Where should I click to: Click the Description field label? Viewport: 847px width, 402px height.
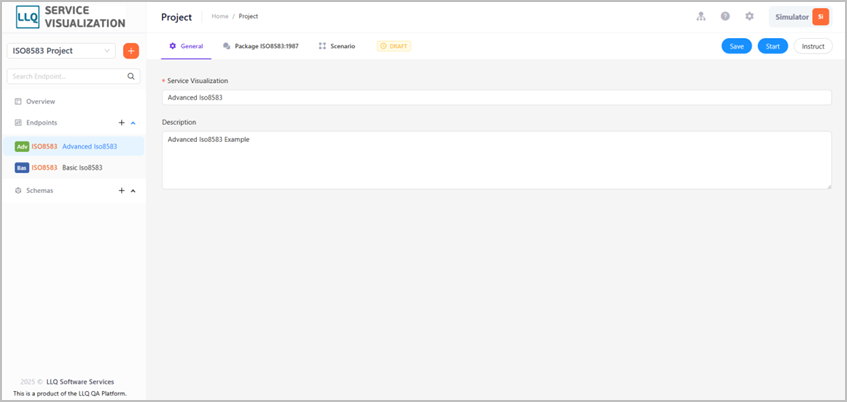[179, 122]
